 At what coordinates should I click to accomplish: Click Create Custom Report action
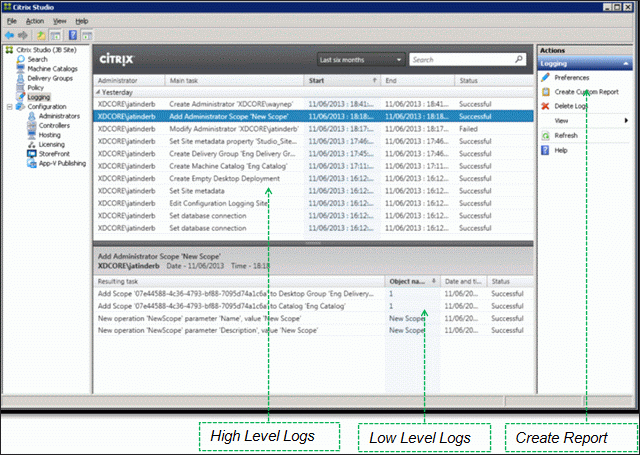[x=587, y=92]
